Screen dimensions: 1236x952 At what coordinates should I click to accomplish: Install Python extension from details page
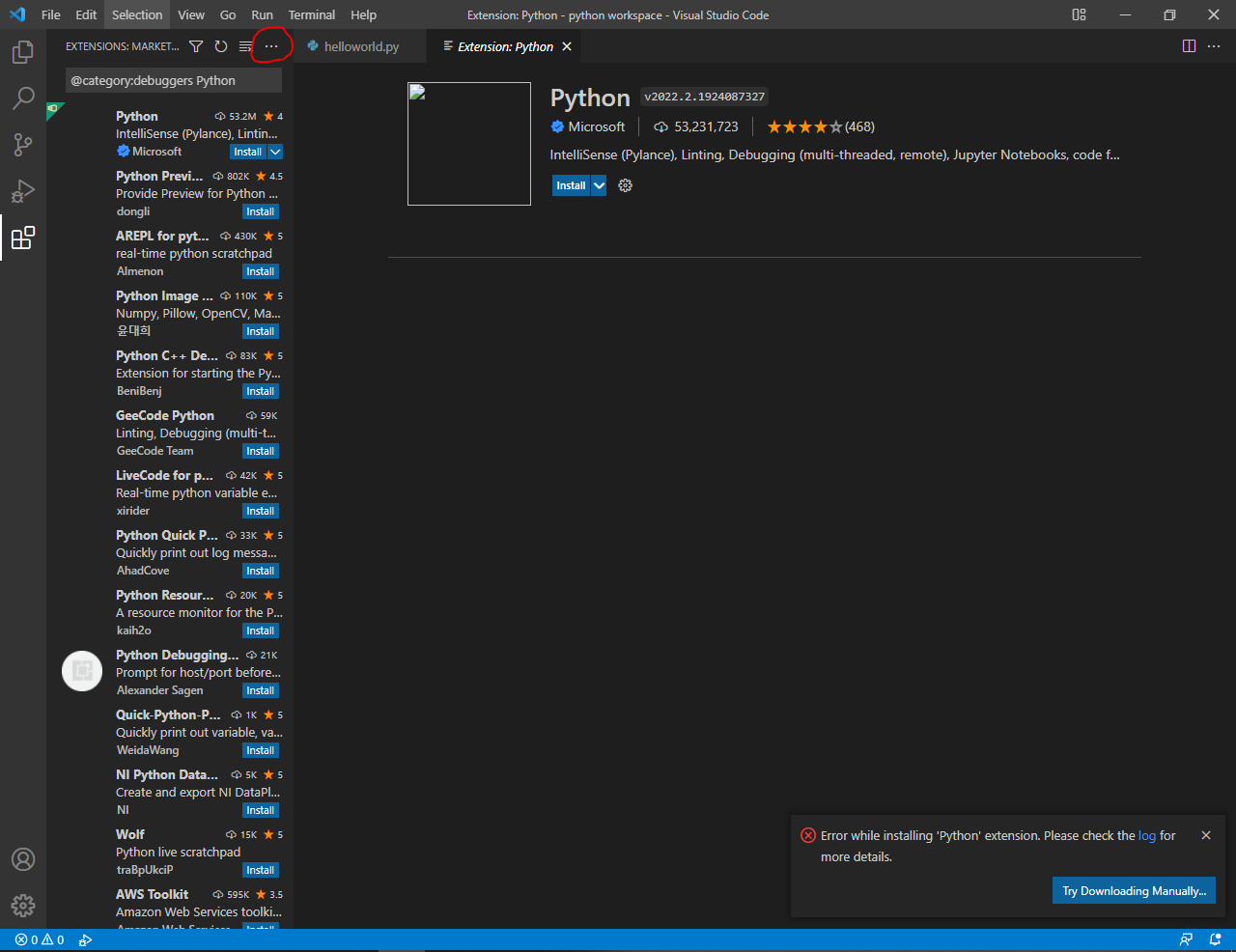coord(571,185)
